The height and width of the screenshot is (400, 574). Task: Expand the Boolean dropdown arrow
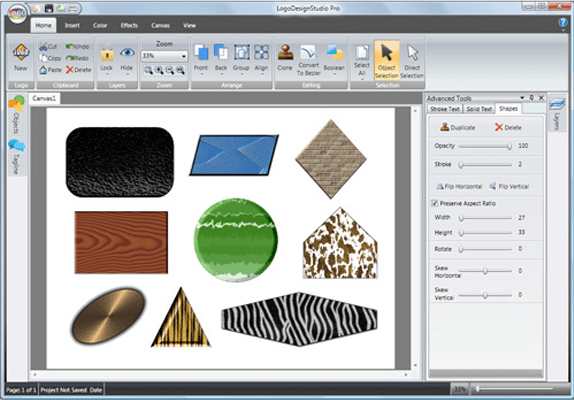coord(334,74)
